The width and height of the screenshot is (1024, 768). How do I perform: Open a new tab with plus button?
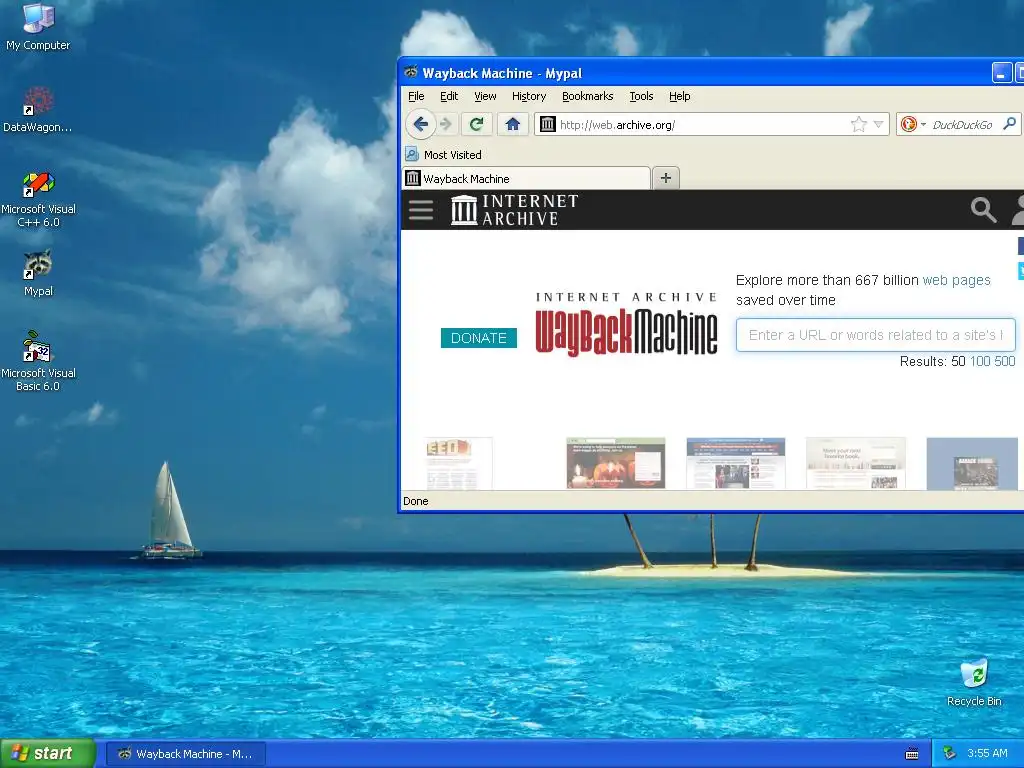pyautogui.click(x=665, y=178)
